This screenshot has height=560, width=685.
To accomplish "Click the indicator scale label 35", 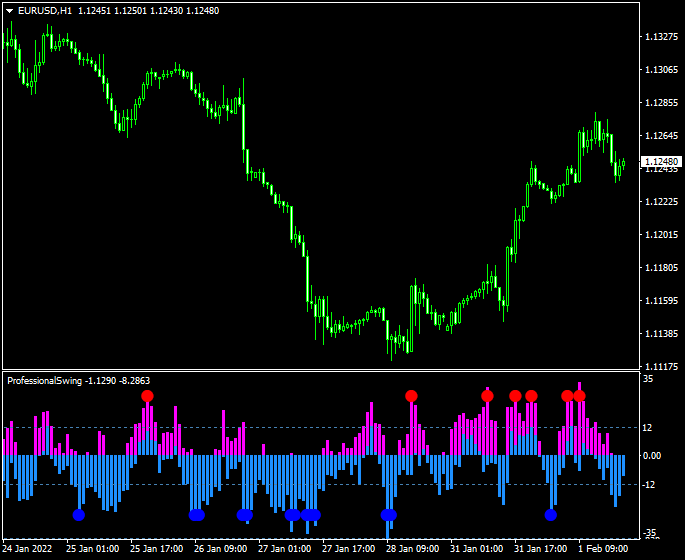I will 648,379.
